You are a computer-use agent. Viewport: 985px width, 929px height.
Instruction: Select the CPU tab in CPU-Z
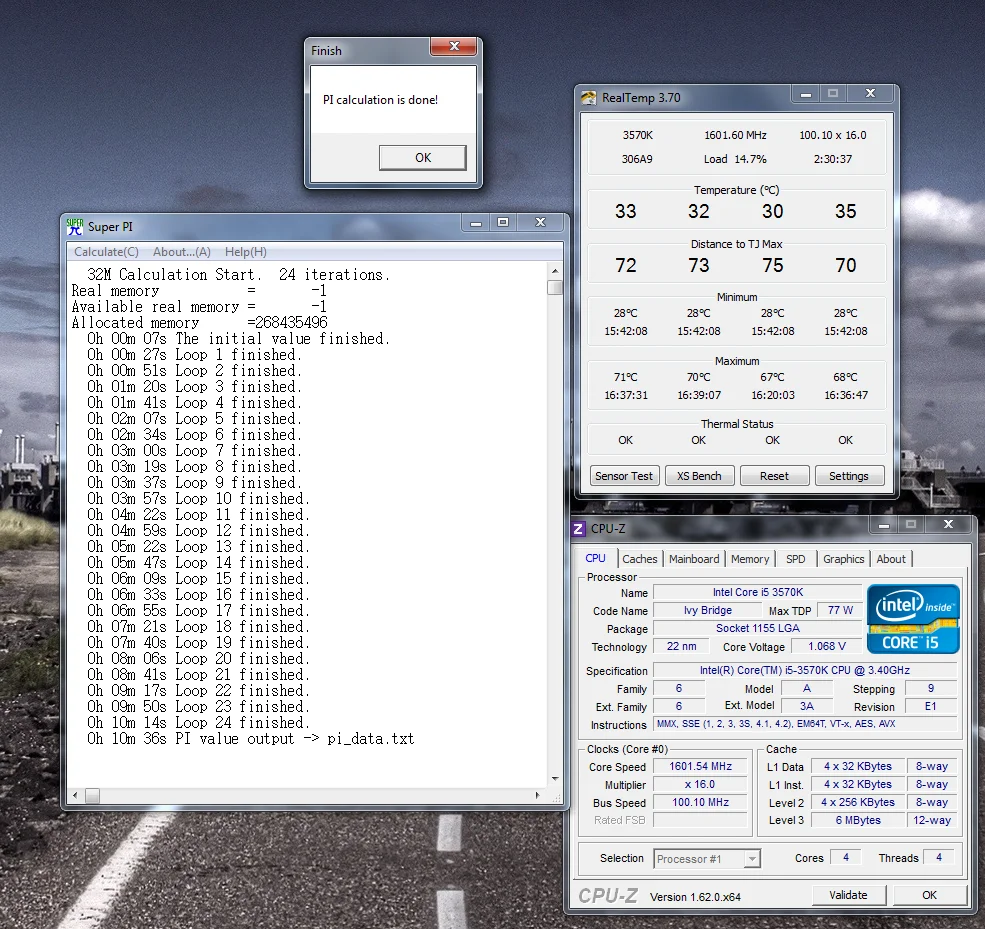(596, 558)
